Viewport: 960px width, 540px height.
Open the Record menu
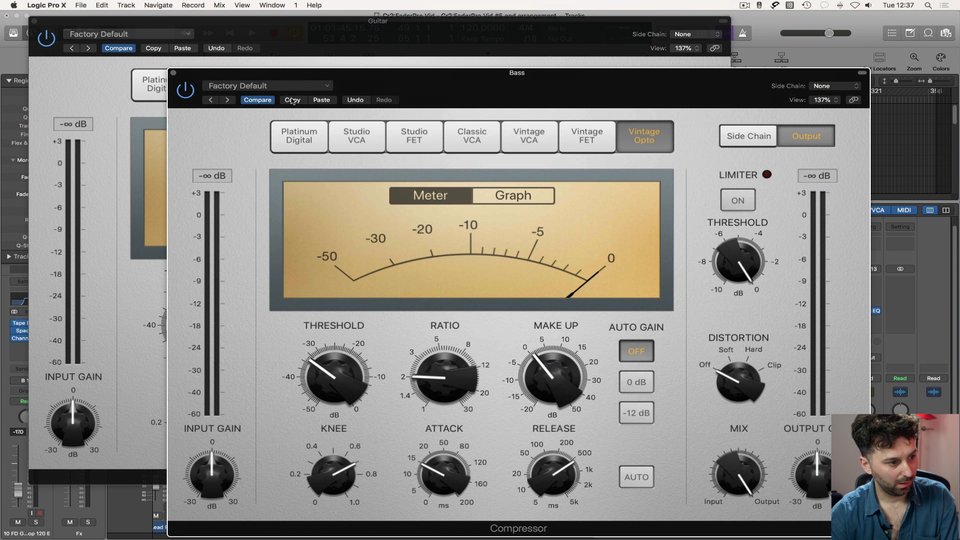pos(193,5)
